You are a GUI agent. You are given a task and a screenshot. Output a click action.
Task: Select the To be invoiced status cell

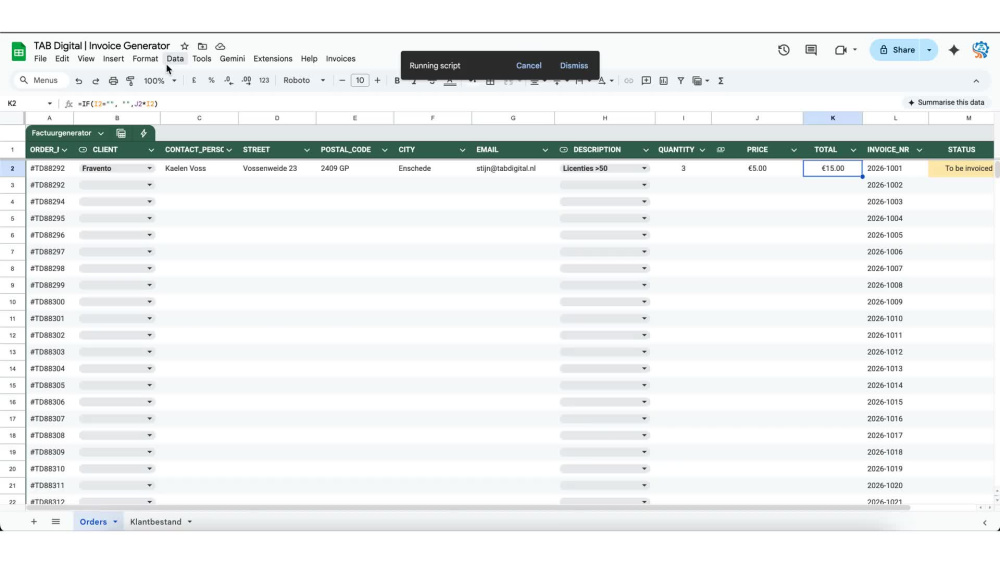pos(961,168)
